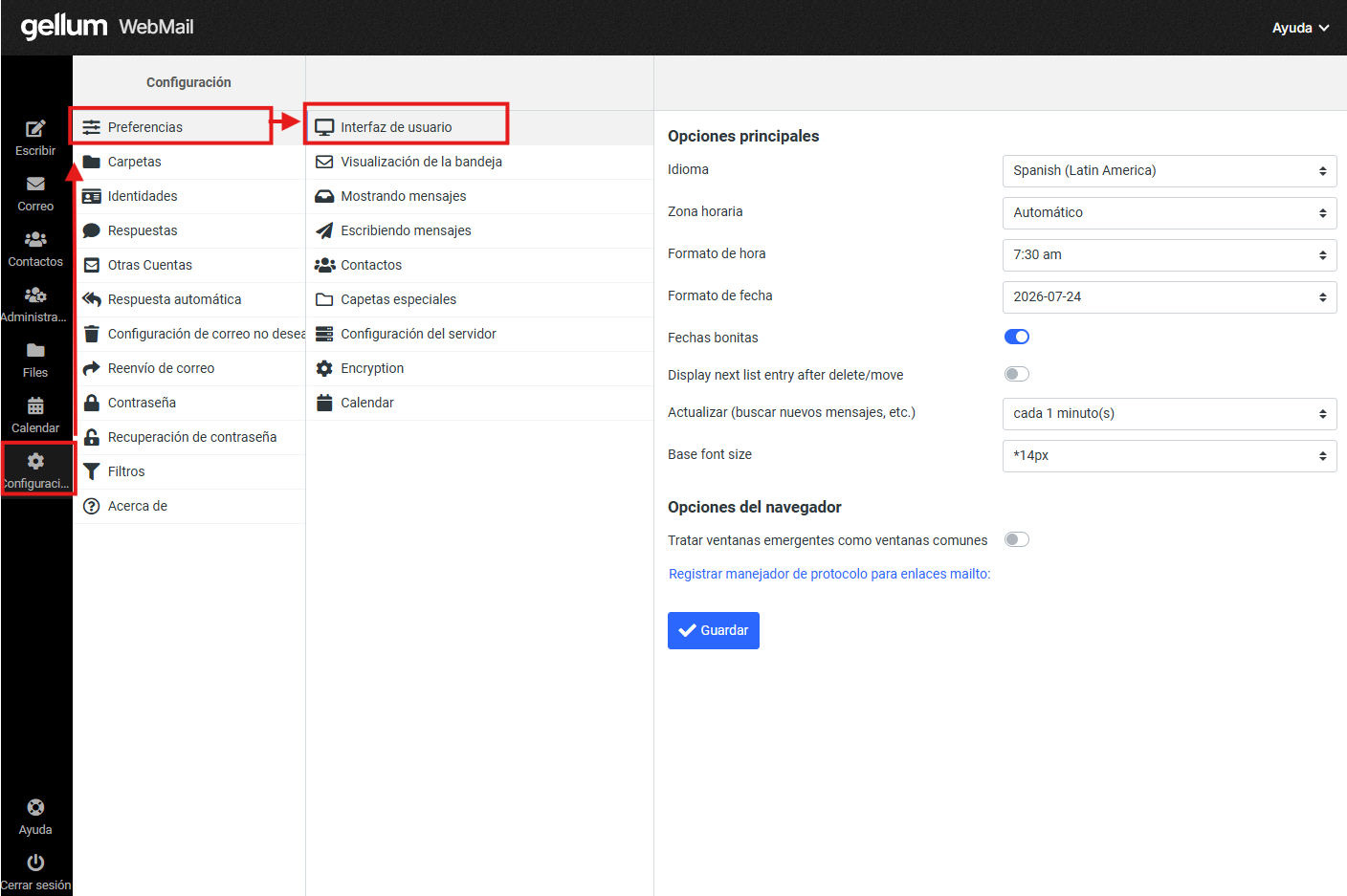Click the Cerrar sesión power icon
Viewport: 1347px width, 896px height.
(x=35, y=863)
